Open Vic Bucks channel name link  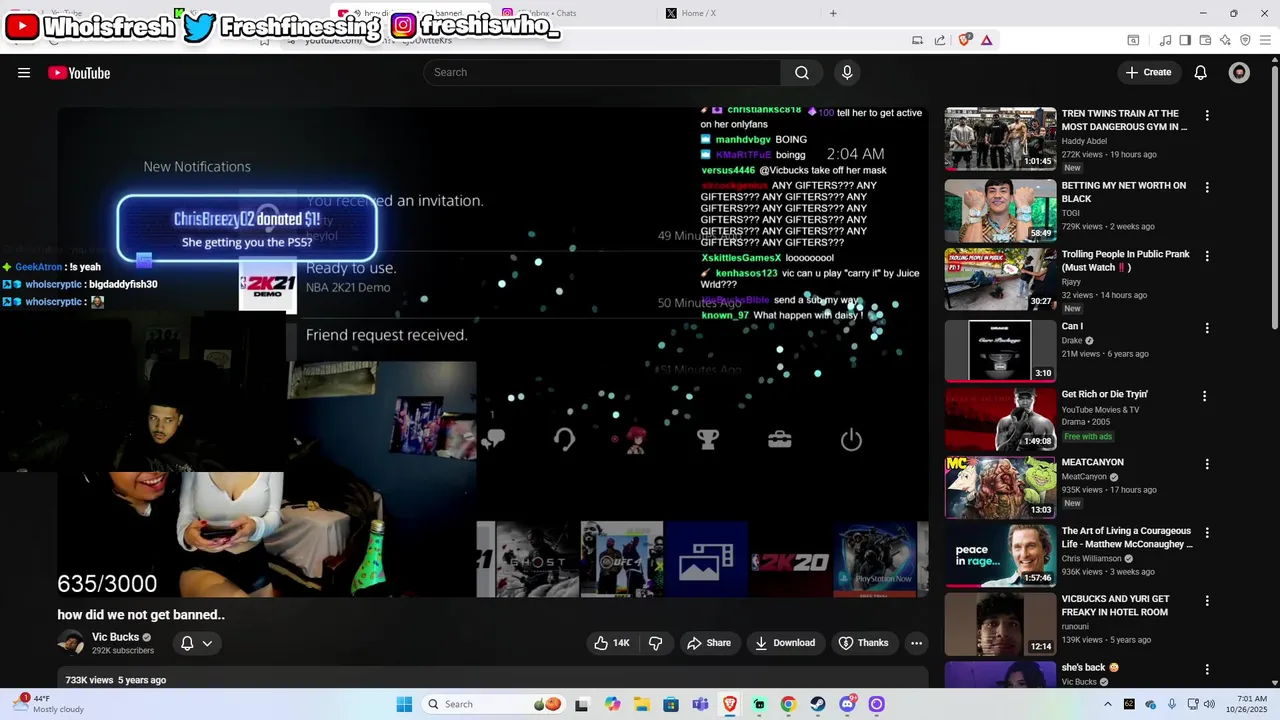(115, 637)
